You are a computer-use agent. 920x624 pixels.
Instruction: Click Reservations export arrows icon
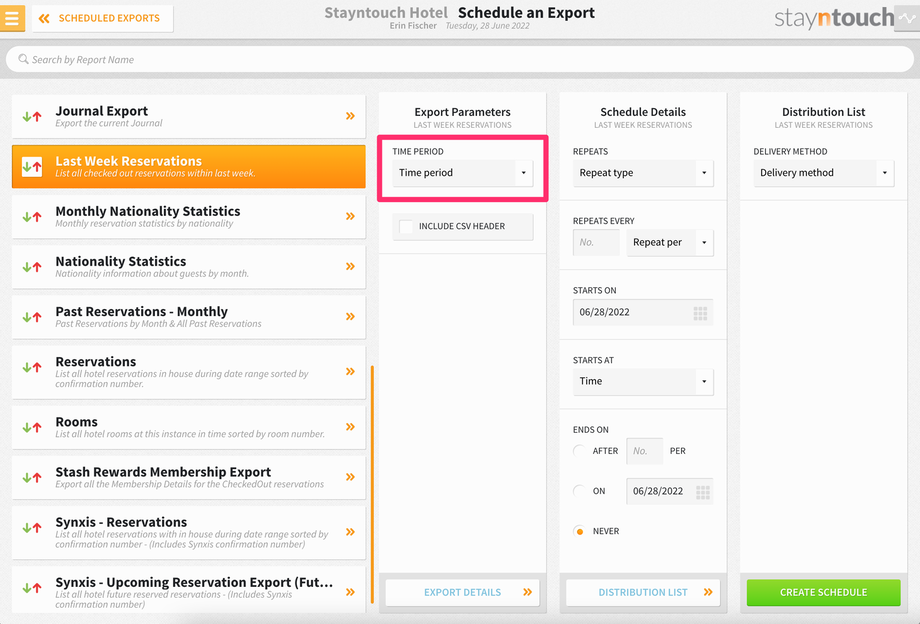pos(32,367)
